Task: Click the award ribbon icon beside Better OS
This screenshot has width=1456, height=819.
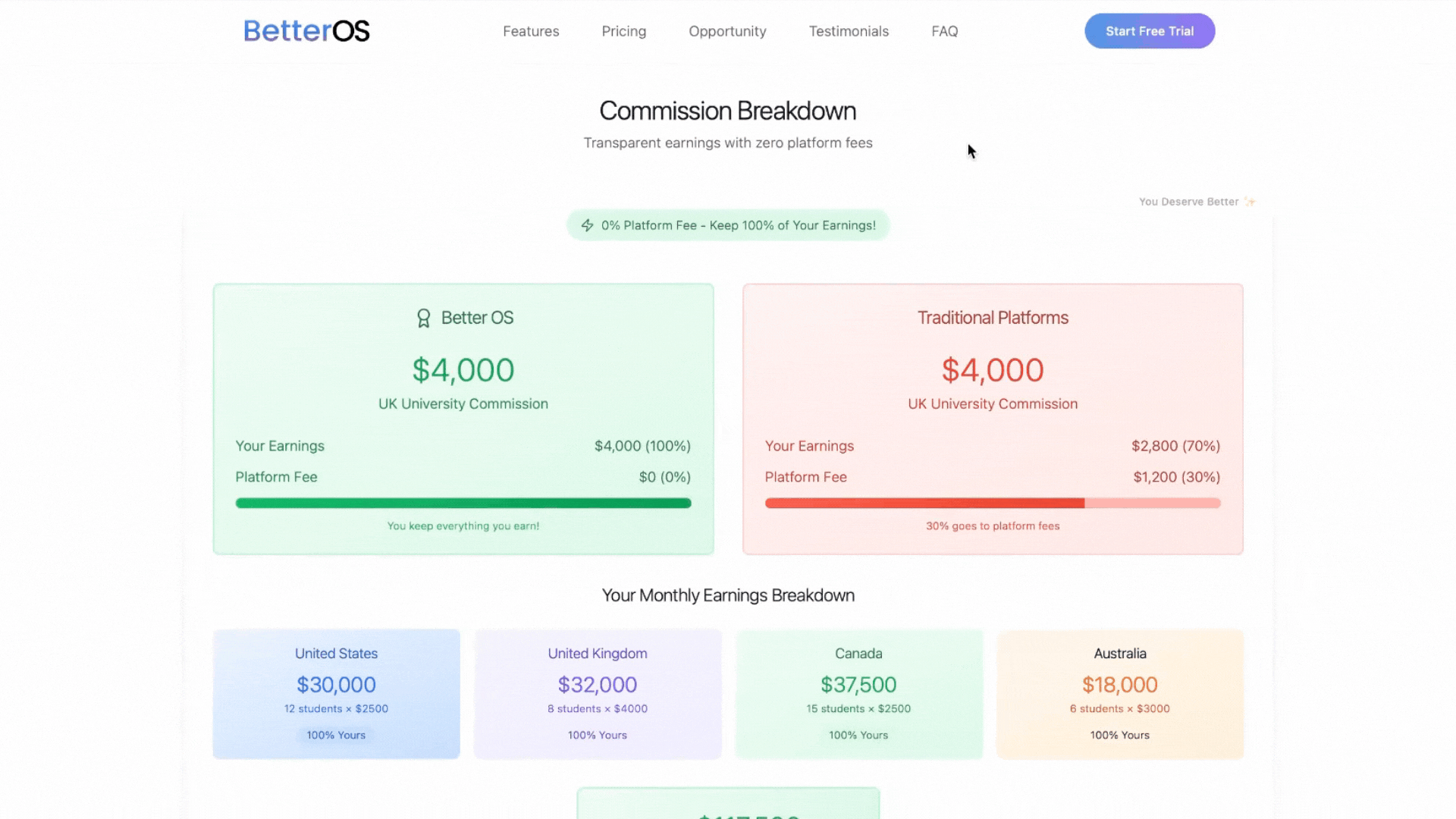Action: [423, 318]
